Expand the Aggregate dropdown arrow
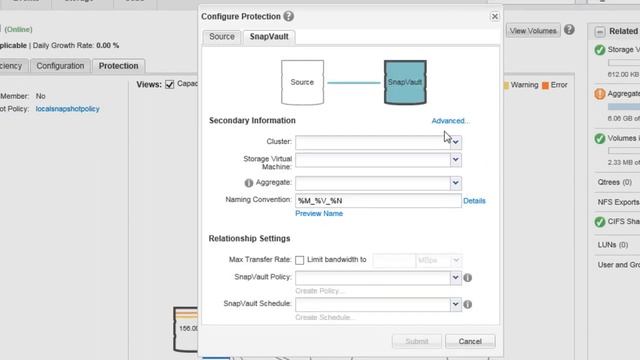640x360 pixels. (456, 183)
